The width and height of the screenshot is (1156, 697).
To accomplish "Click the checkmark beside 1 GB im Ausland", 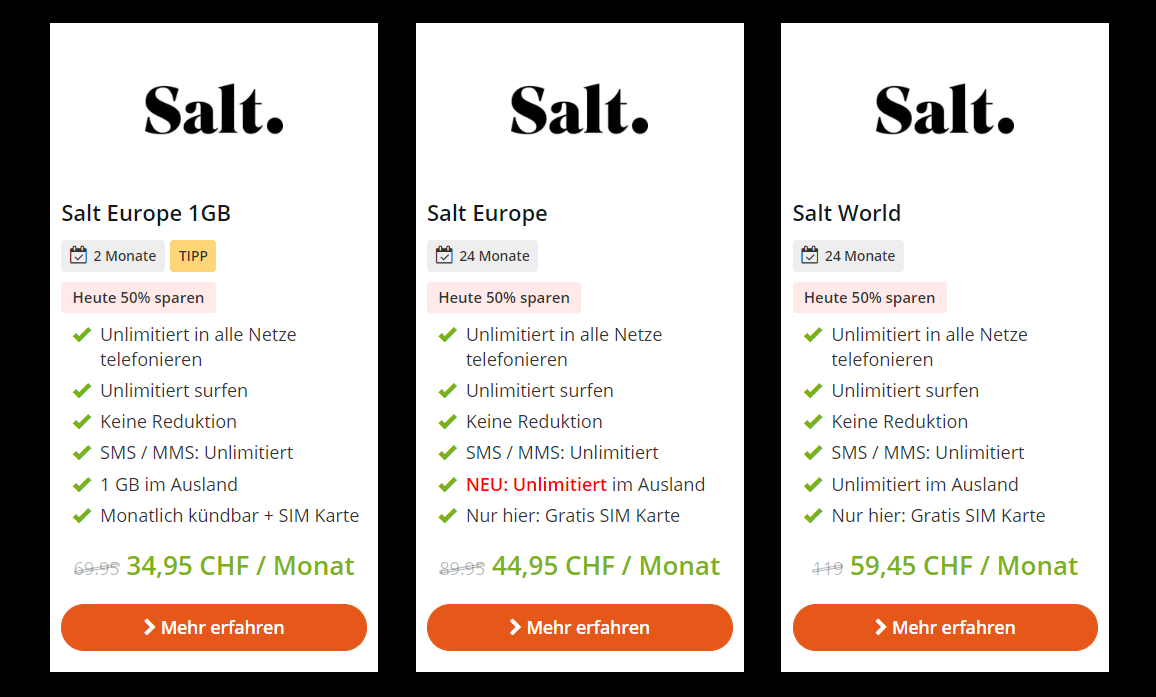I will click(82, 485).
